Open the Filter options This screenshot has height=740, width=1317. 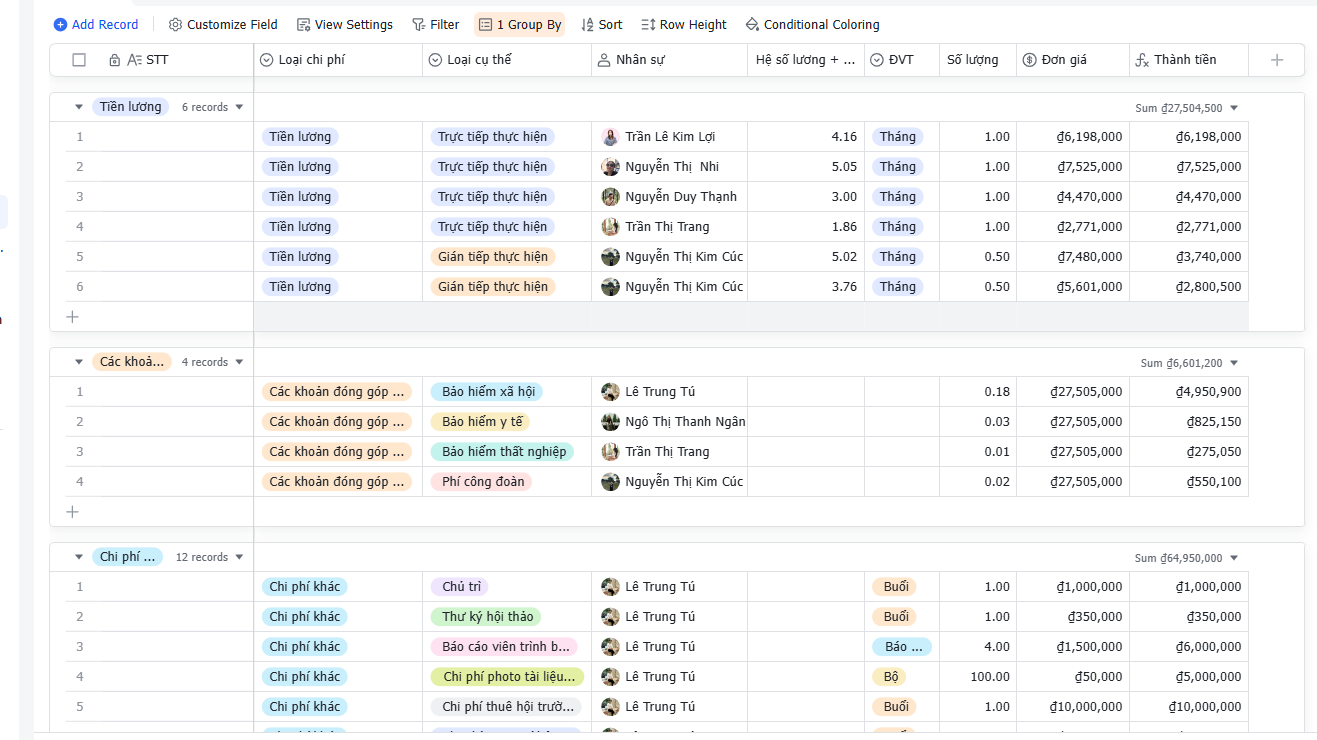click(x=436, y=24)
